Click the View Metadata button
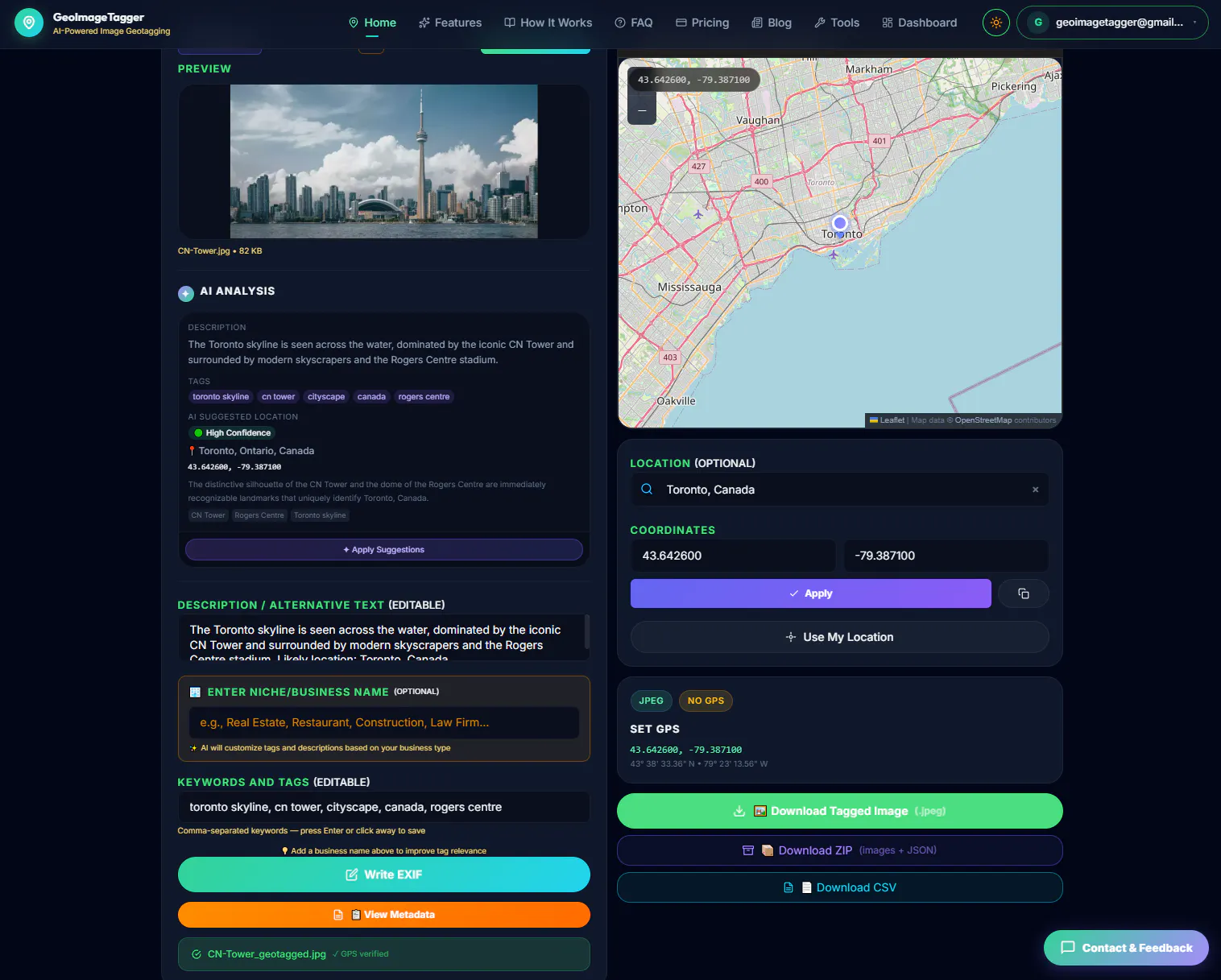 click(384, 915)
